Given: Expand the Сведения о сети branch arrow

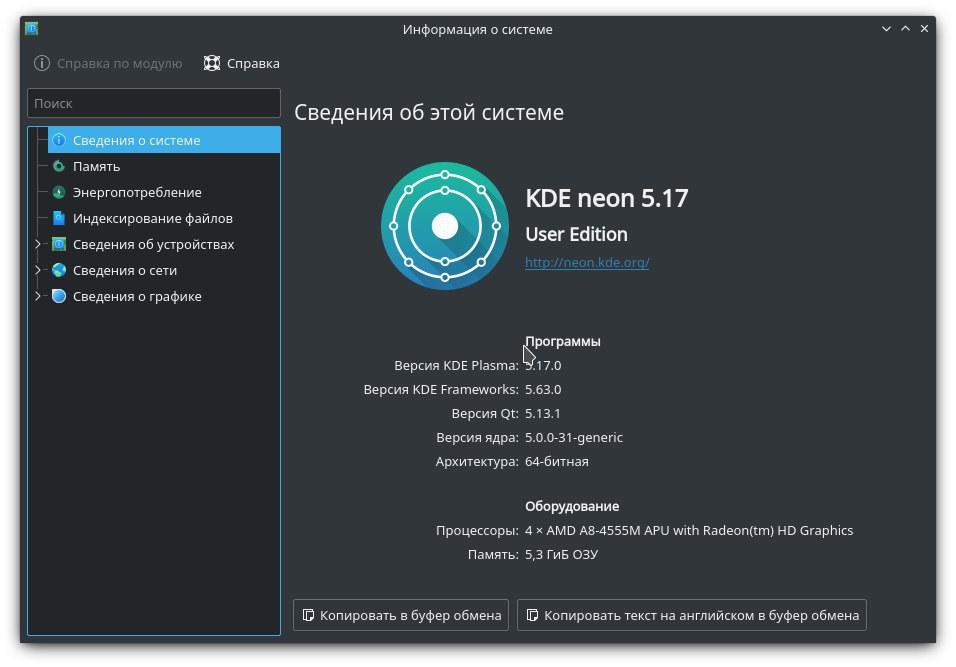Looking at the screenshot, I should tap(38, 270).
